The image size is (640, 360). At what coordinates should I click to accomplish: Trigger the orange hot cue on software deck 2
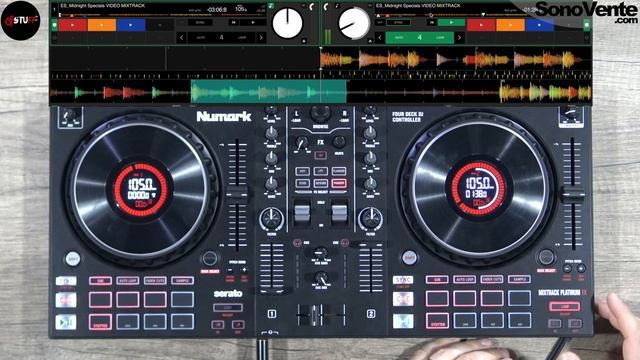click(x=511, y=25)
